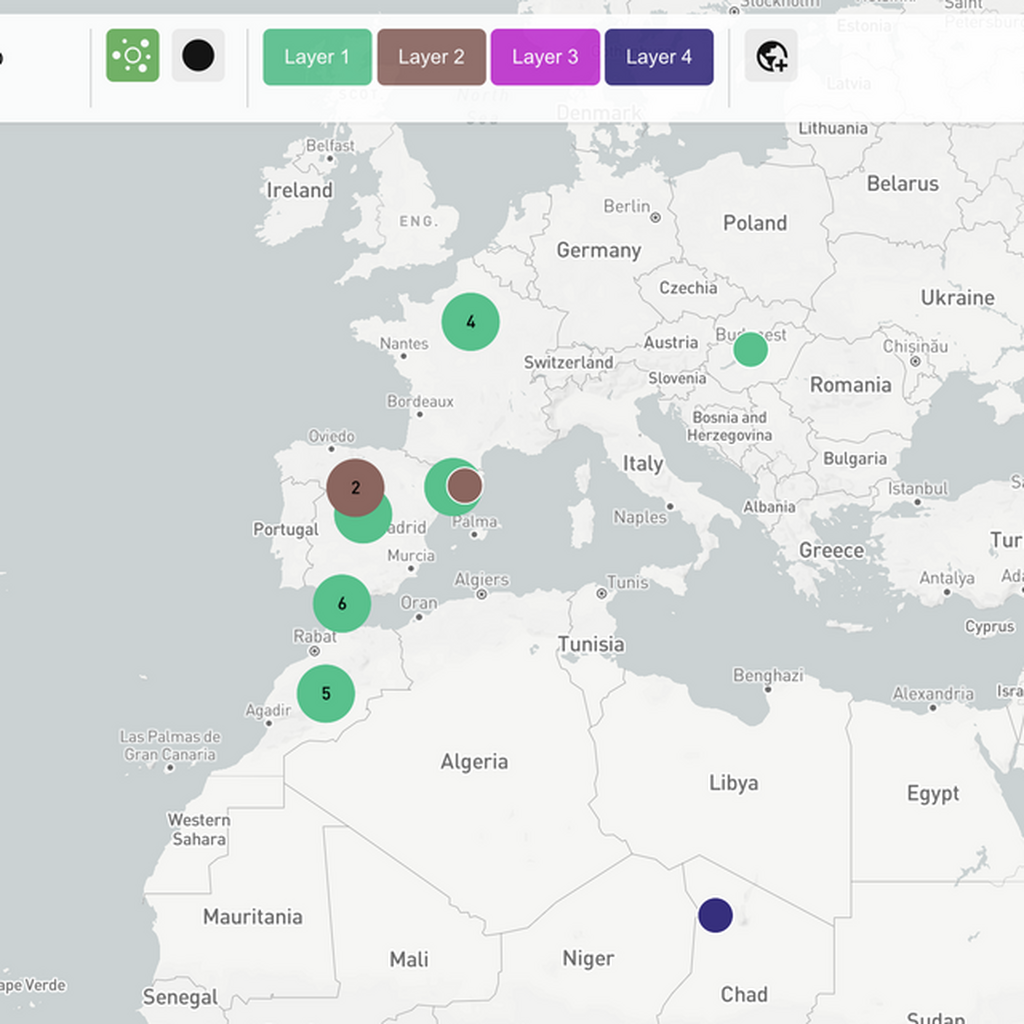Open the green cluster labeled 4 over France
The height and width of the screenshot is (1024, 1024).
click(470, 321)
